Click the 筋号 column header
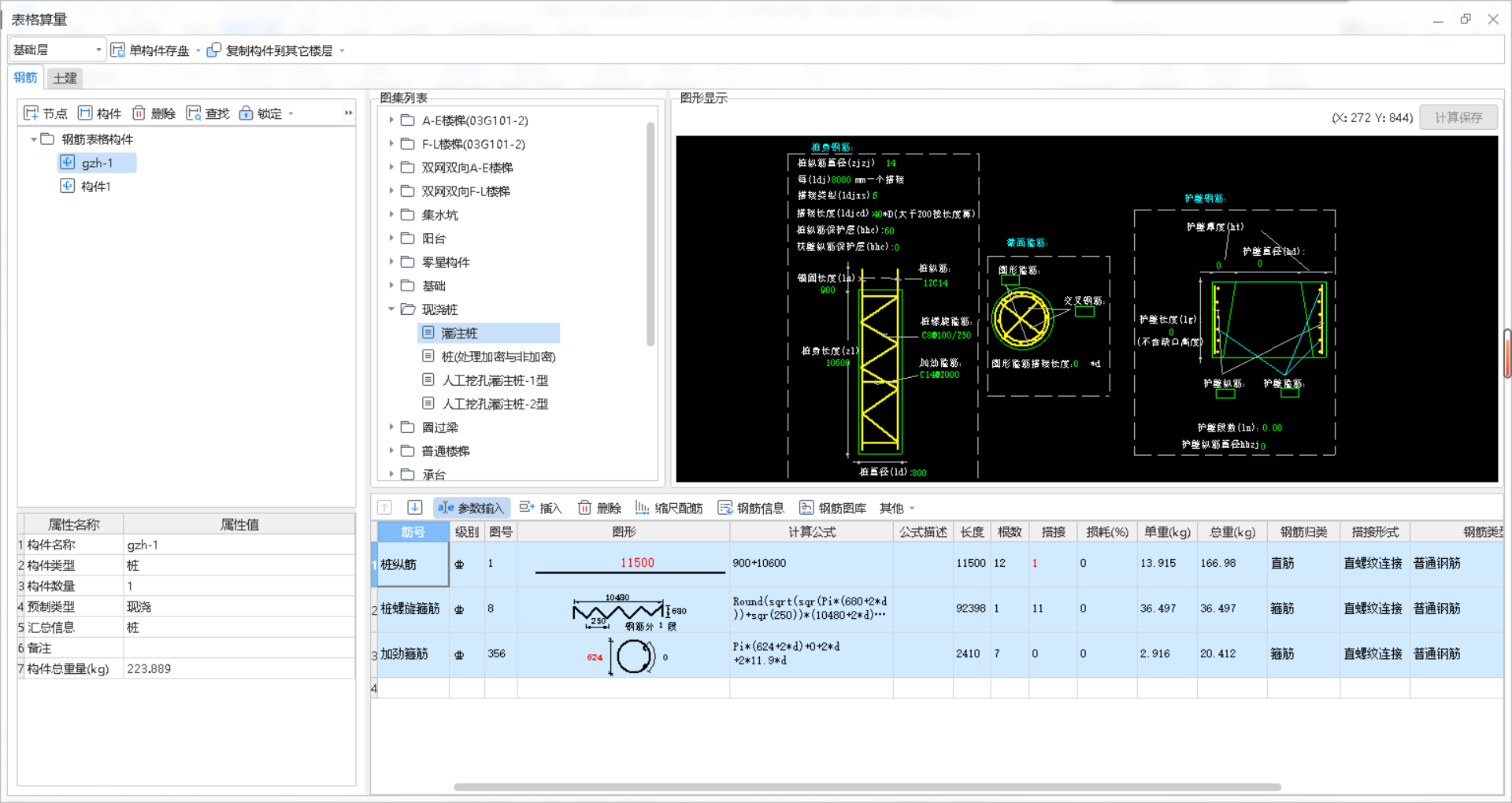This screenshot has height=803, width=1512. click(413, 531)
